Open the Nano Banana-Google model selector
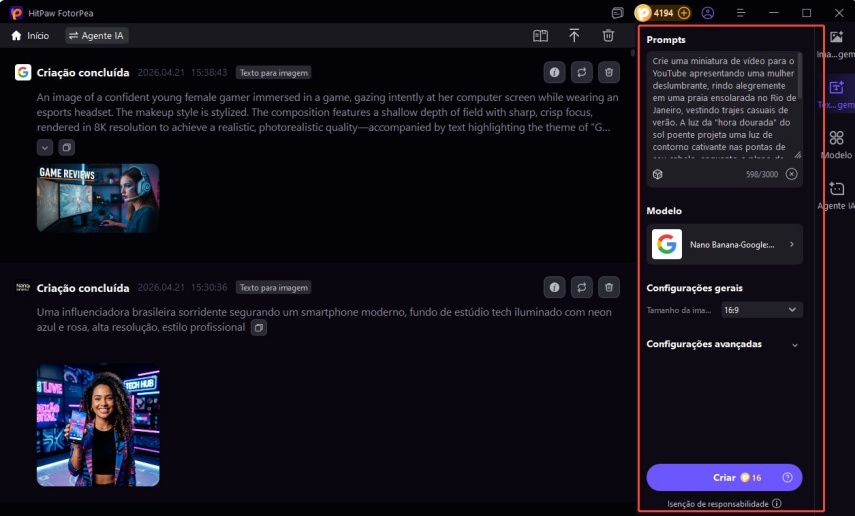Screen dimensions: 855x516 [724, 244]
